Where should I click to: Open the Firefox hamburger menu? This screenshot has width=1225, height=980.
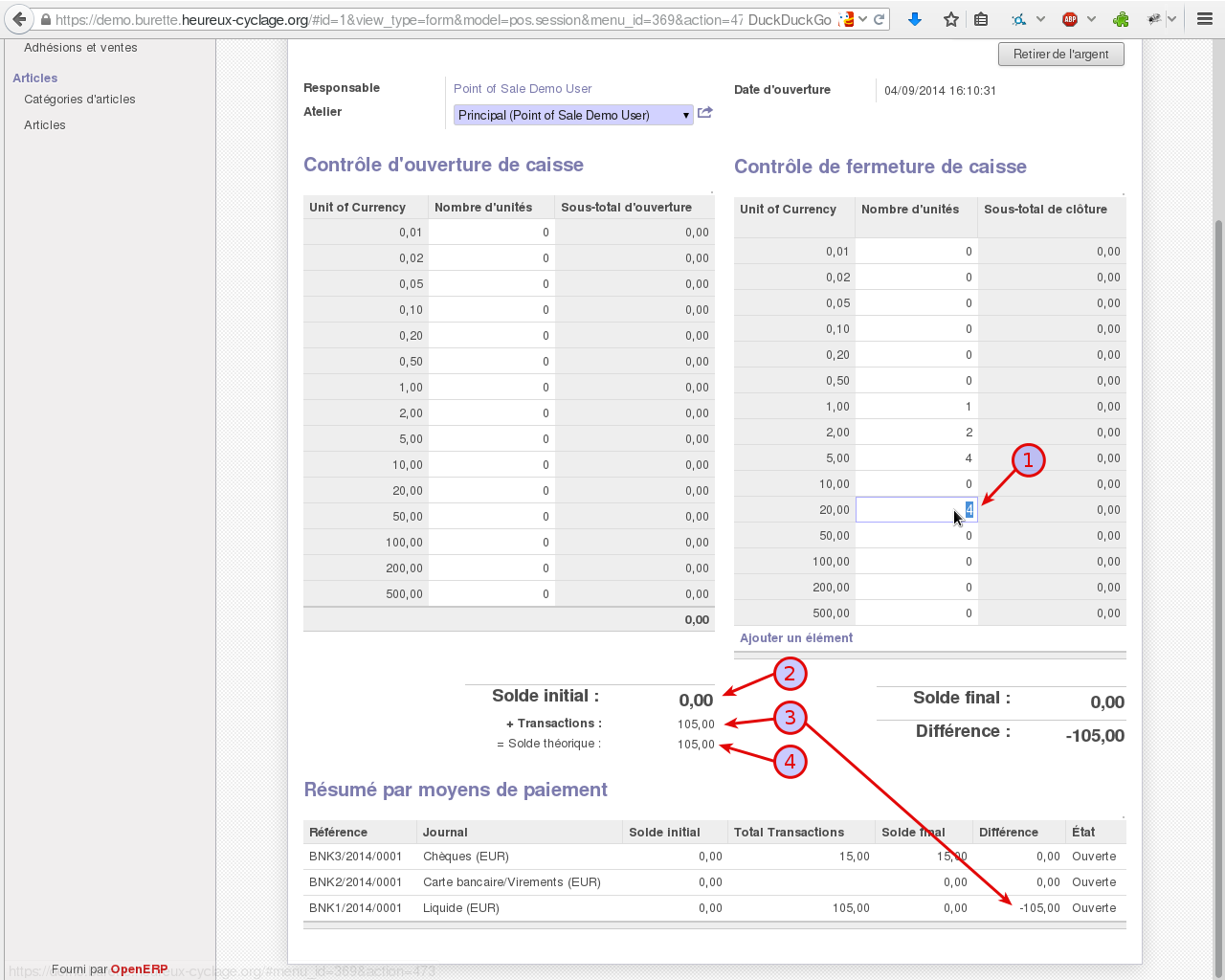pos(1205,19)
